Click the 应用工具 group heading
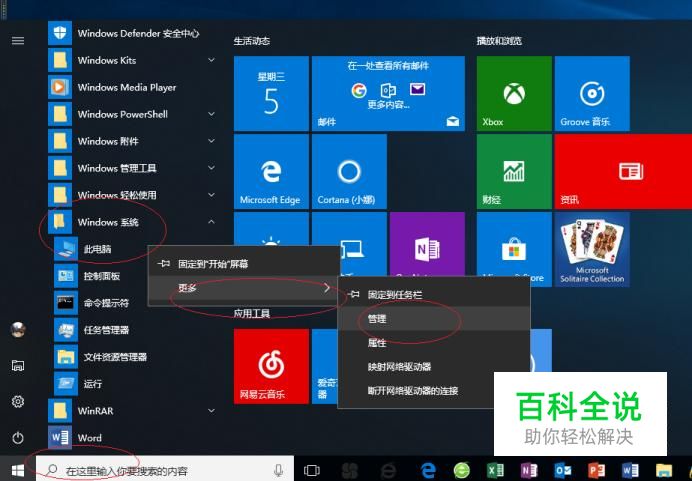This screenshot has height=481, width=692. pos(252,314)
